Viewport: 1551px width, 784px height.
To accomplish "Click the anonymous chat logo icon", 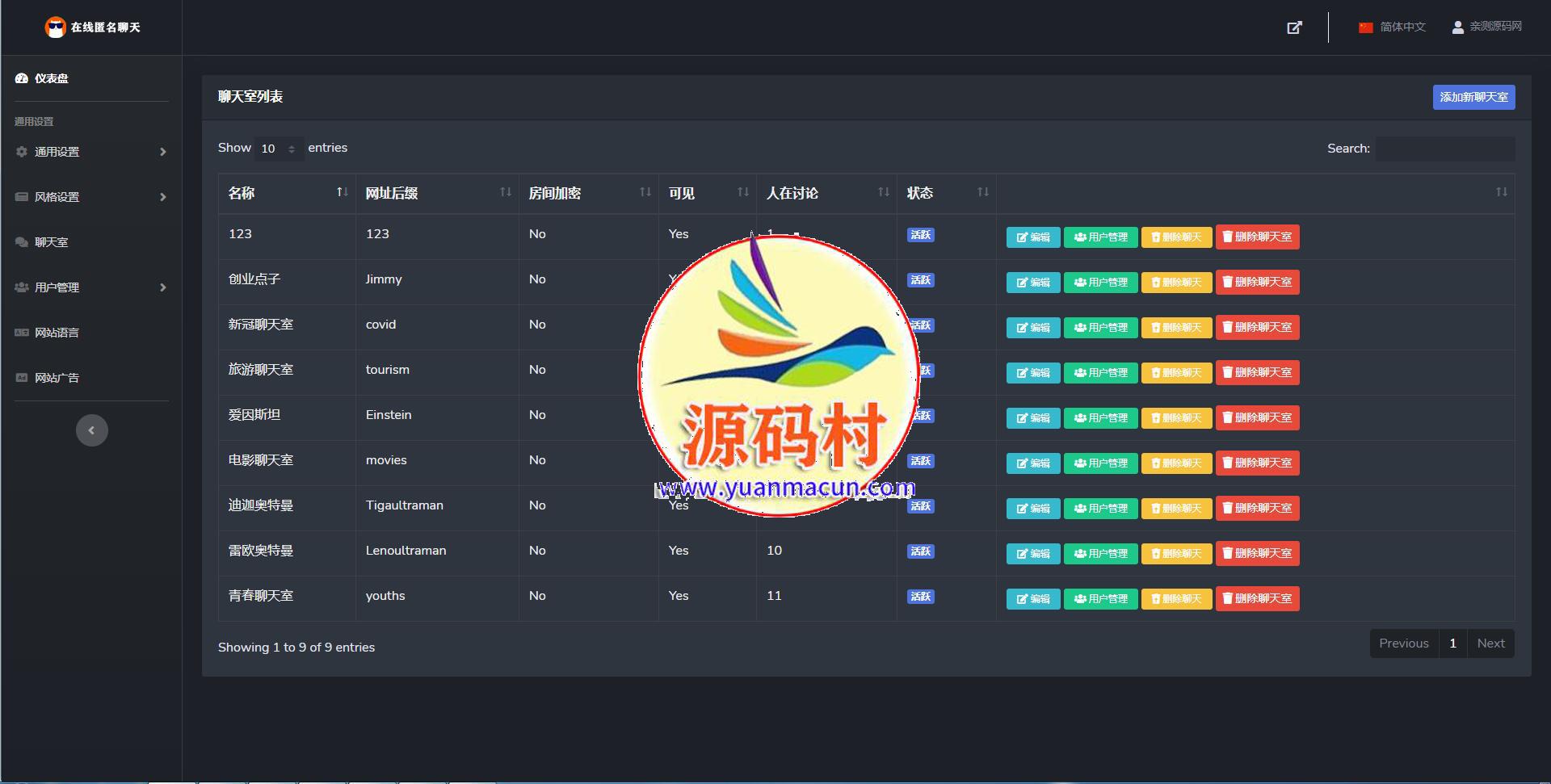I will pyautogui.click(x=55, y=27).
